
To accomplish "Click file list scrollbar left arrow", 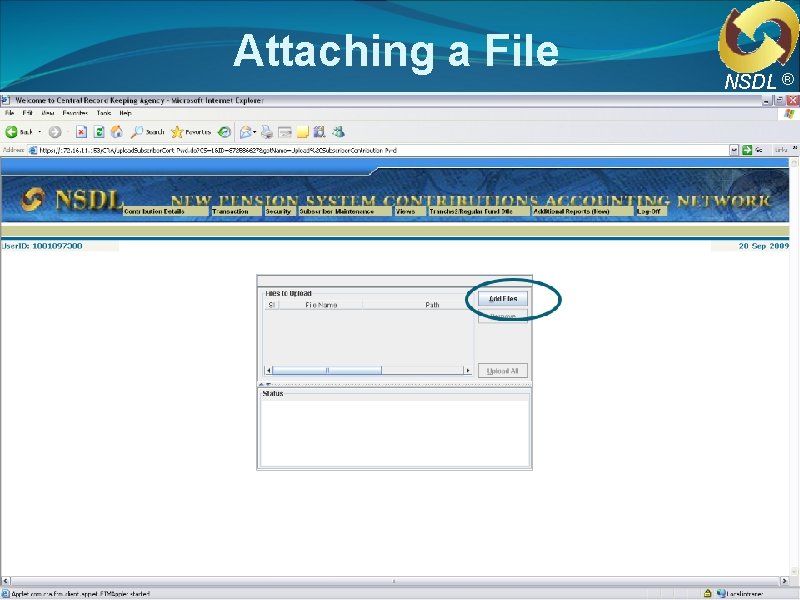I will 268,370.
